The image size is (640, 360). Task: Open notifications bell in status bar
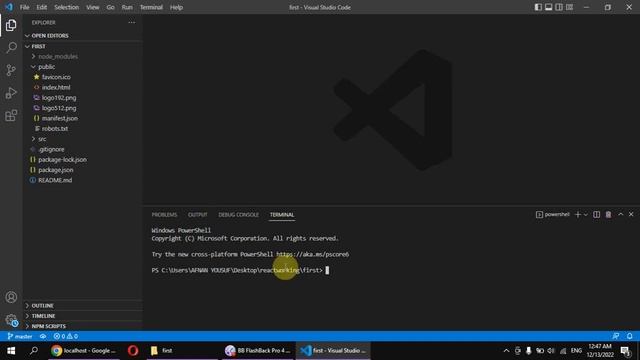click(629, 336)
